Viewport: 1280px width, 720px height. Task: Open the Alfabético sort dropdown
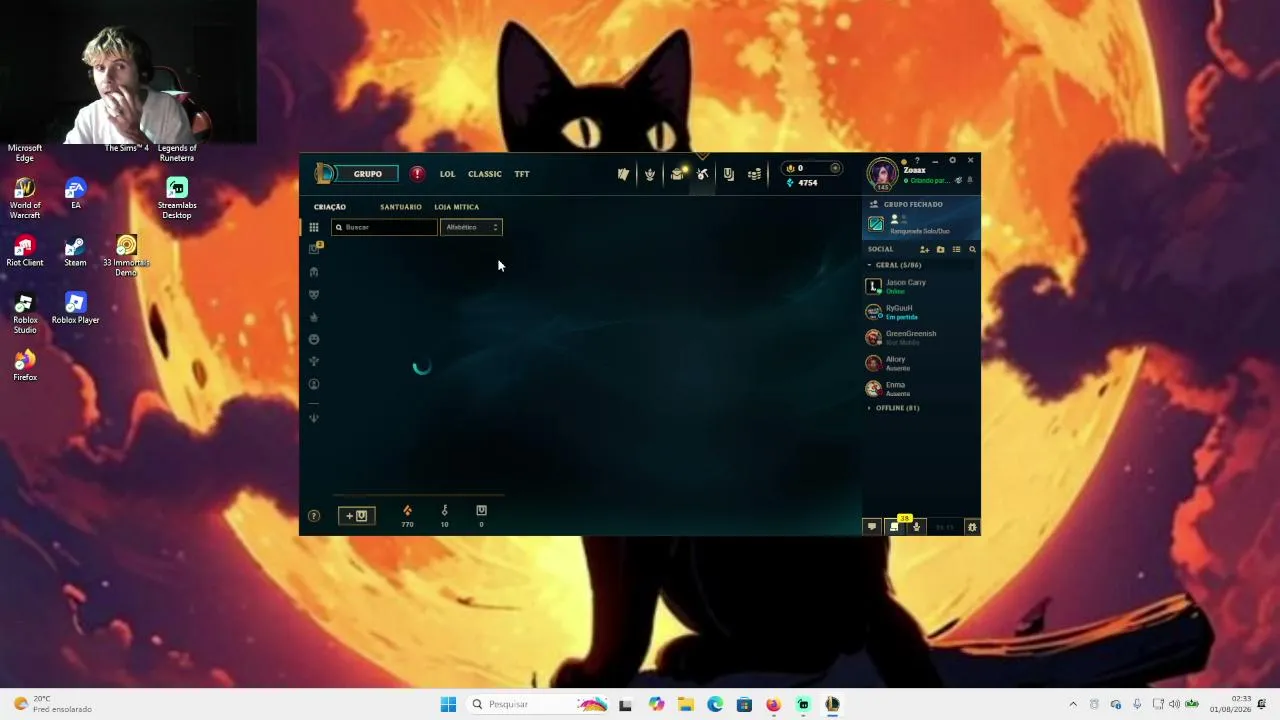[471, 227]
